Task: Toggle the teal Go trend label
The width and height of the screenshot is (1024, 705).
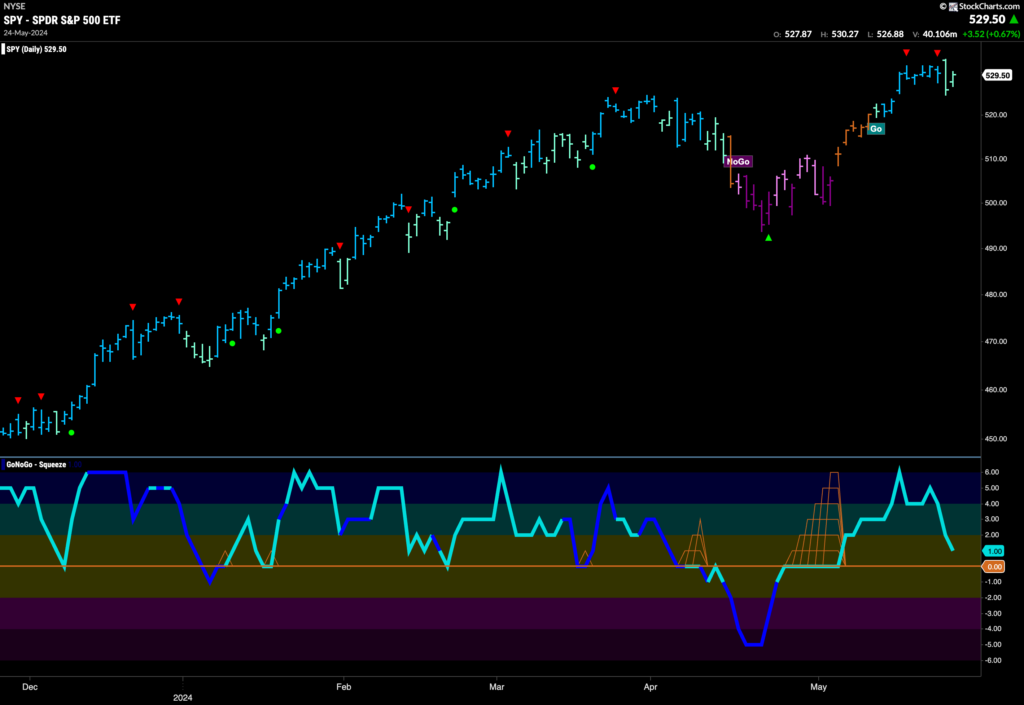Action: tap(875, 129)
